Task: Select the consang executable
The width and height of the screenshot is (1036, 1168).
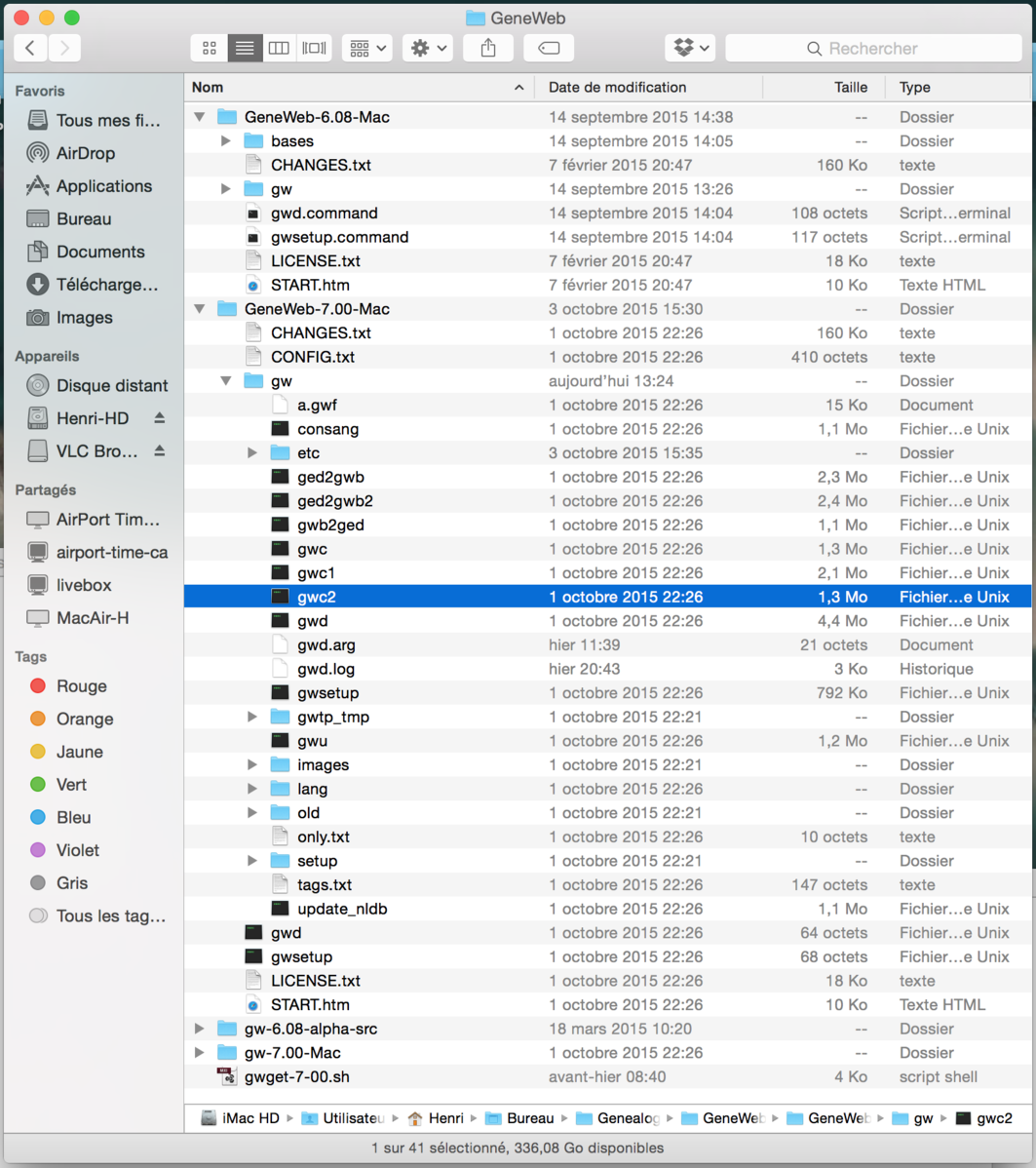Action: (608, 429)
